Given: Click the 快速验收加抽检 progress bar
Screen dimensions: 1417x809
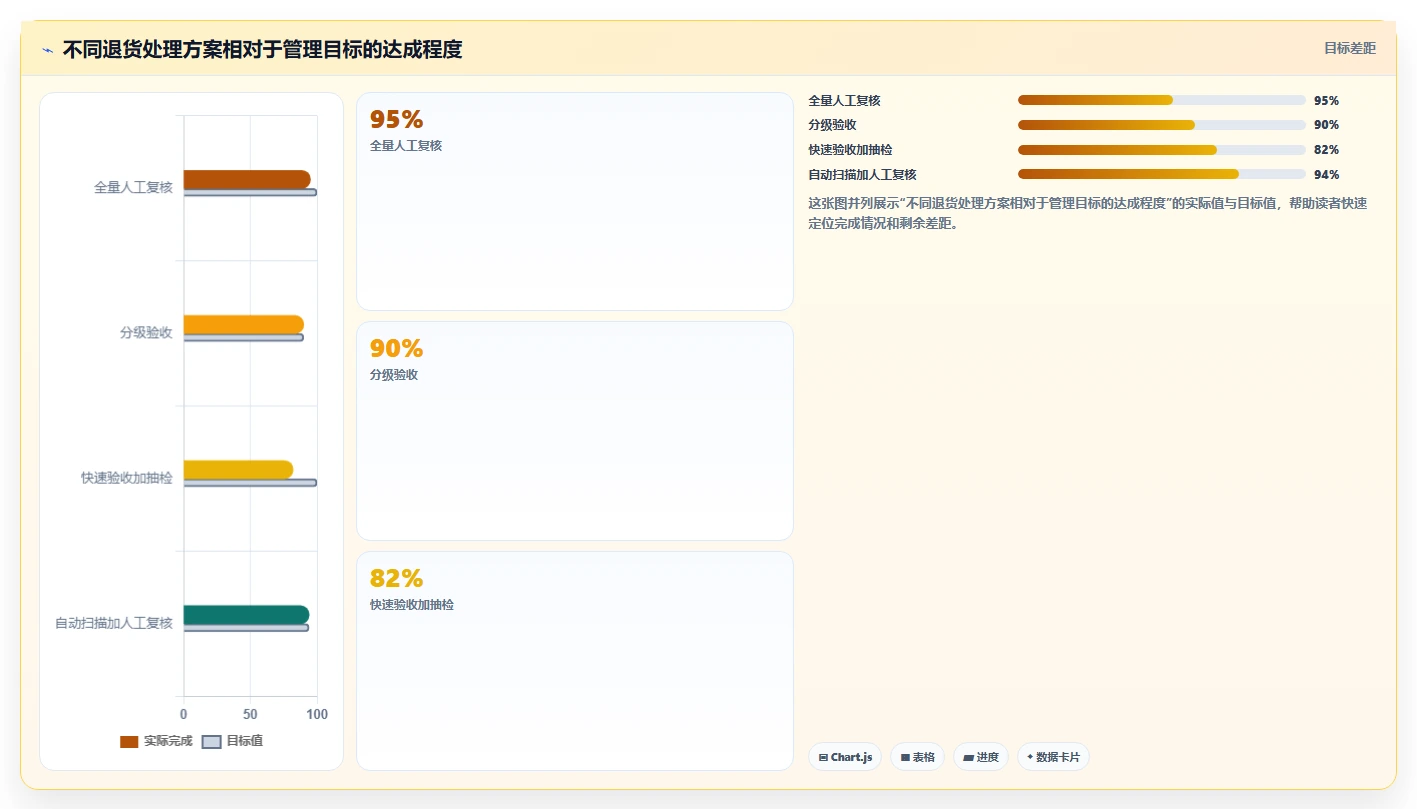Looking at the screenshot, I should (1161, 150).
